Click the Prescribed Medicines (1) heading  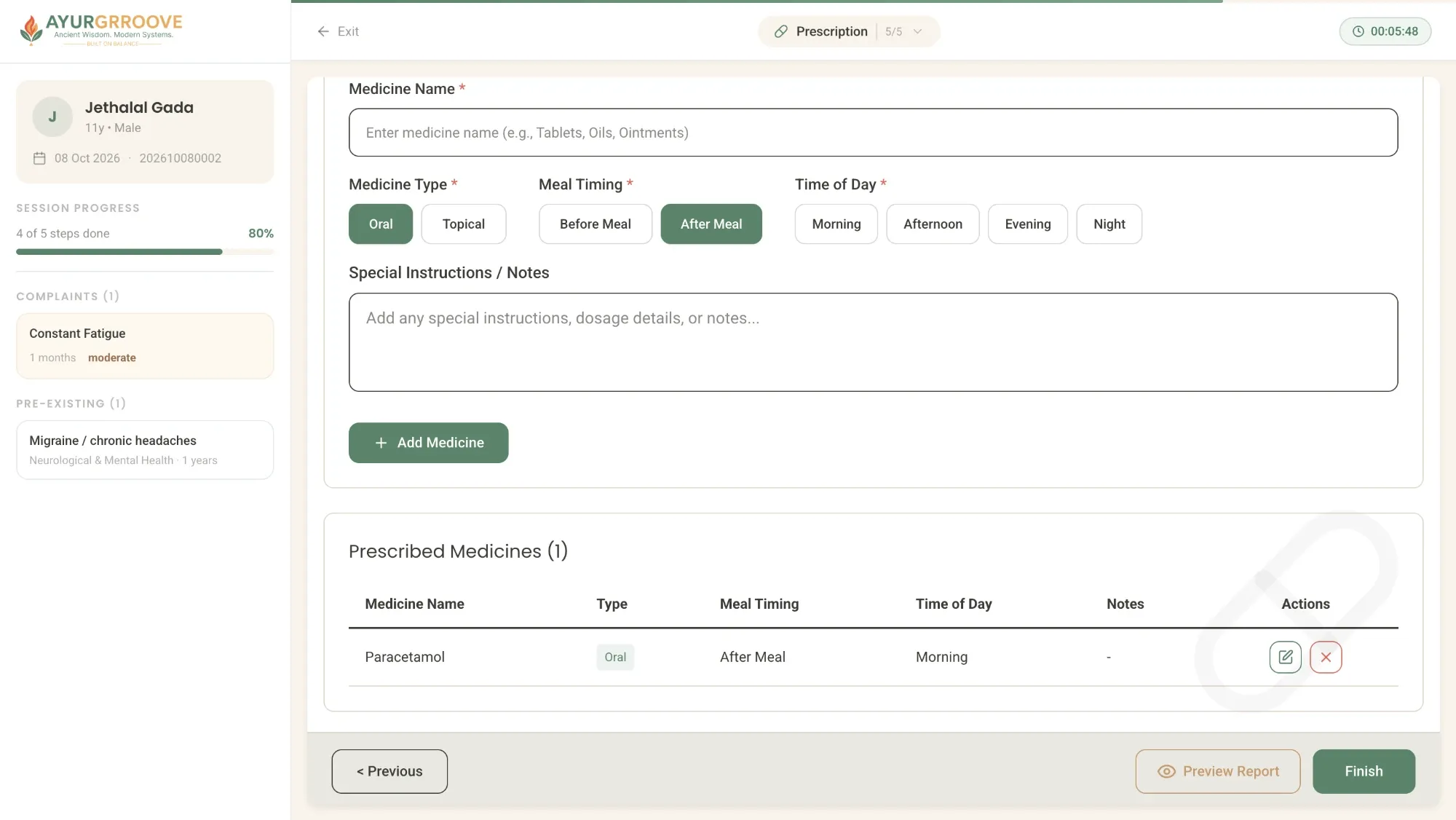(x=458, y=551)
